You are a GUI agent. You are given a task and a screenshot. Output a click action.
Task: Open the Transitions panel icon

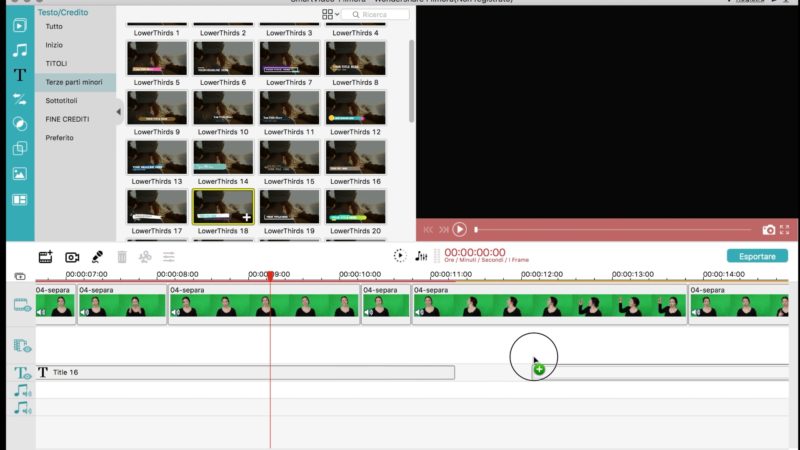[x=19, y=99]
